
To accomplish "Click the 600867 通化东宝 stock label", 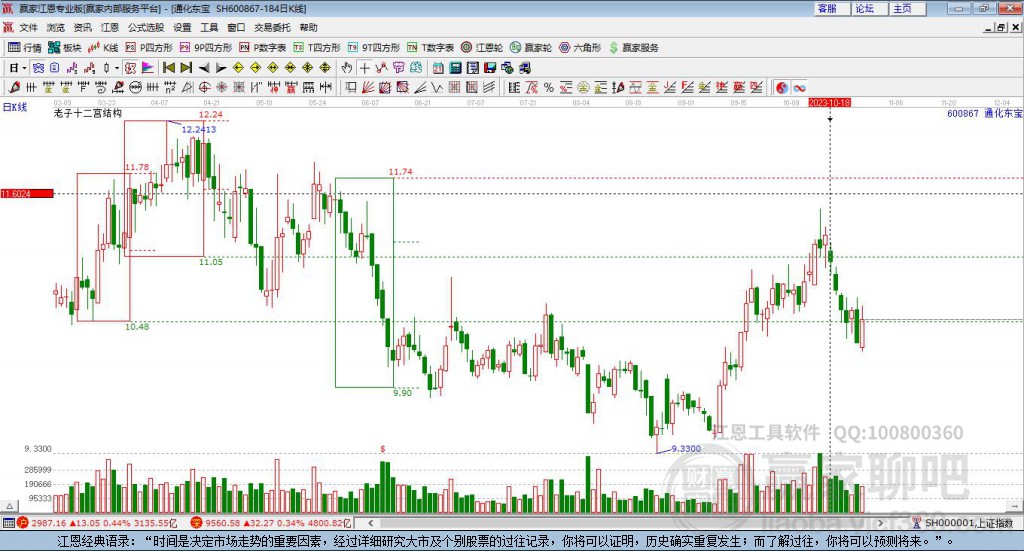I will 985,114.
